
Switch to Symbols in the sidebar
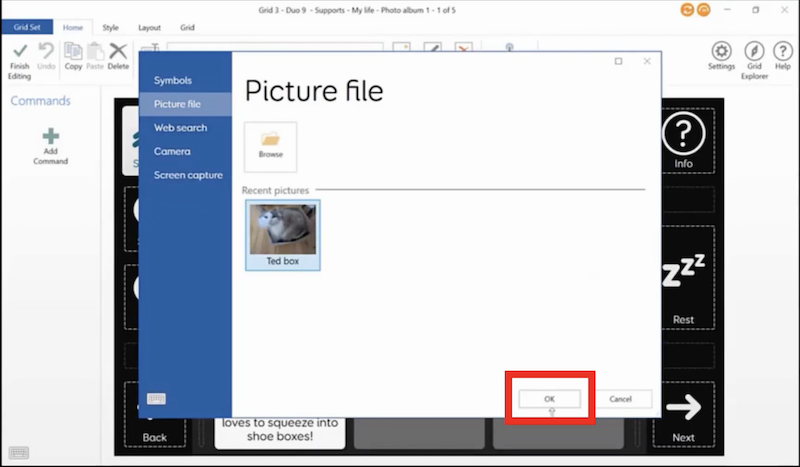[x=173, y=80]
